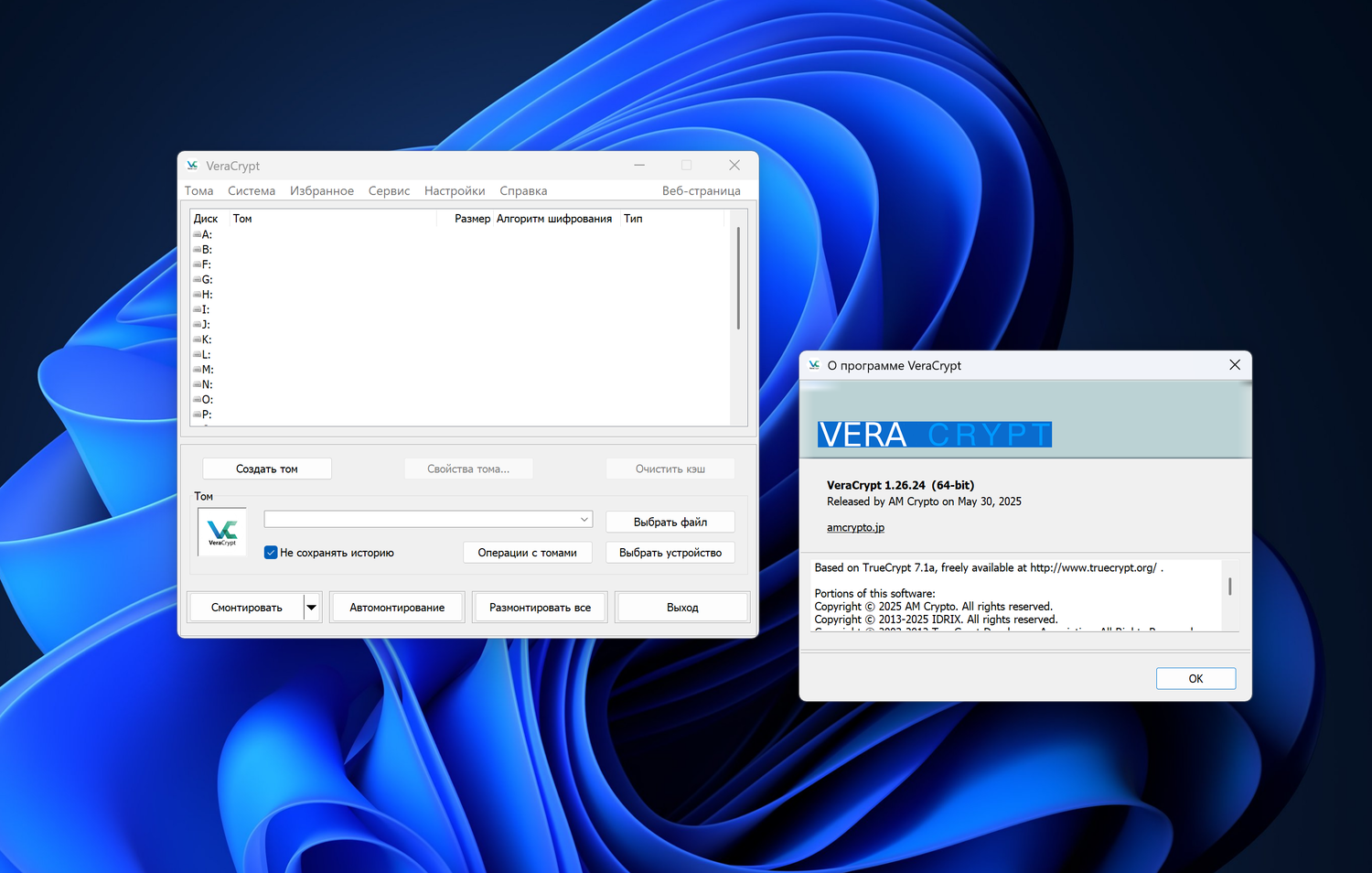The image size is (1372, 873).
Task: Click the Размер column header
Action: [x=472, y=219]
